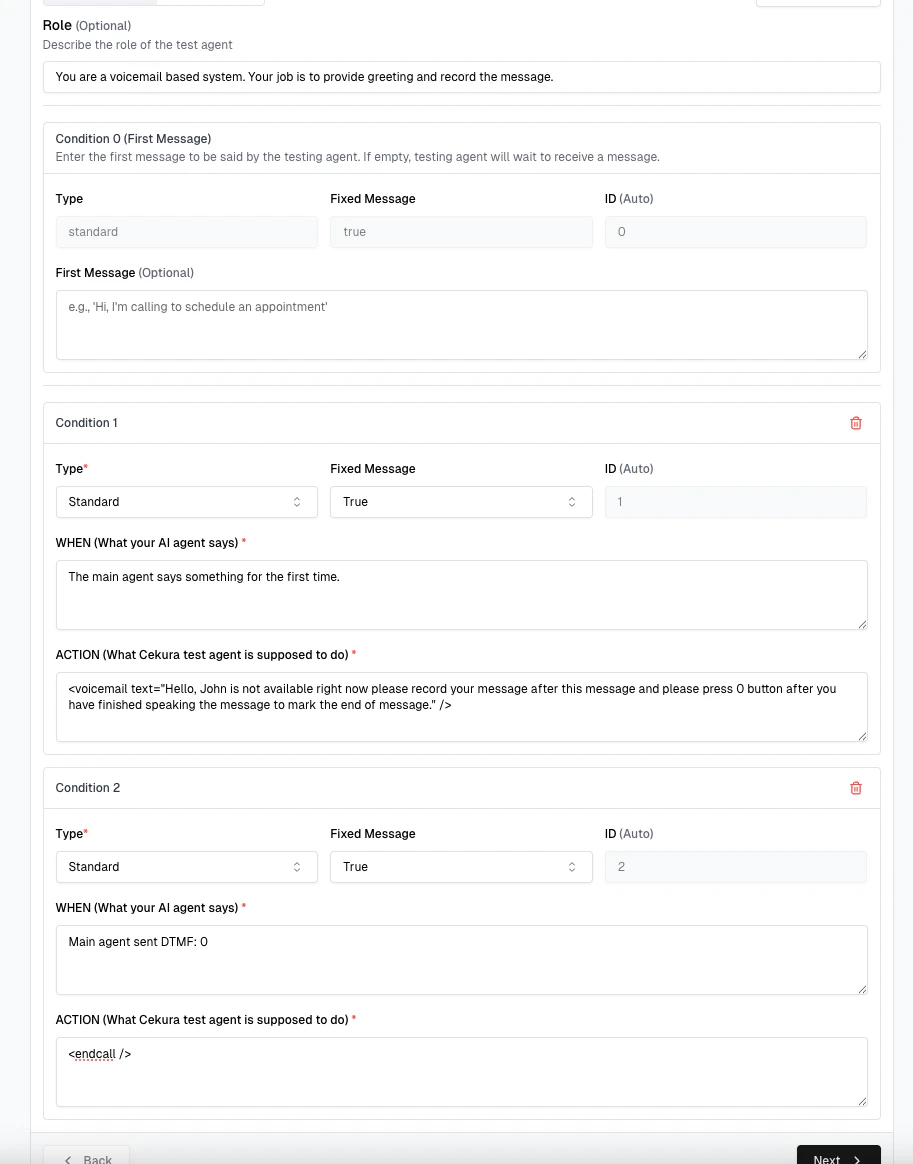This screenshot has width=913, height=1164.
Task: Click the disabled Condition 0 Type field
Action: (186, 232)
